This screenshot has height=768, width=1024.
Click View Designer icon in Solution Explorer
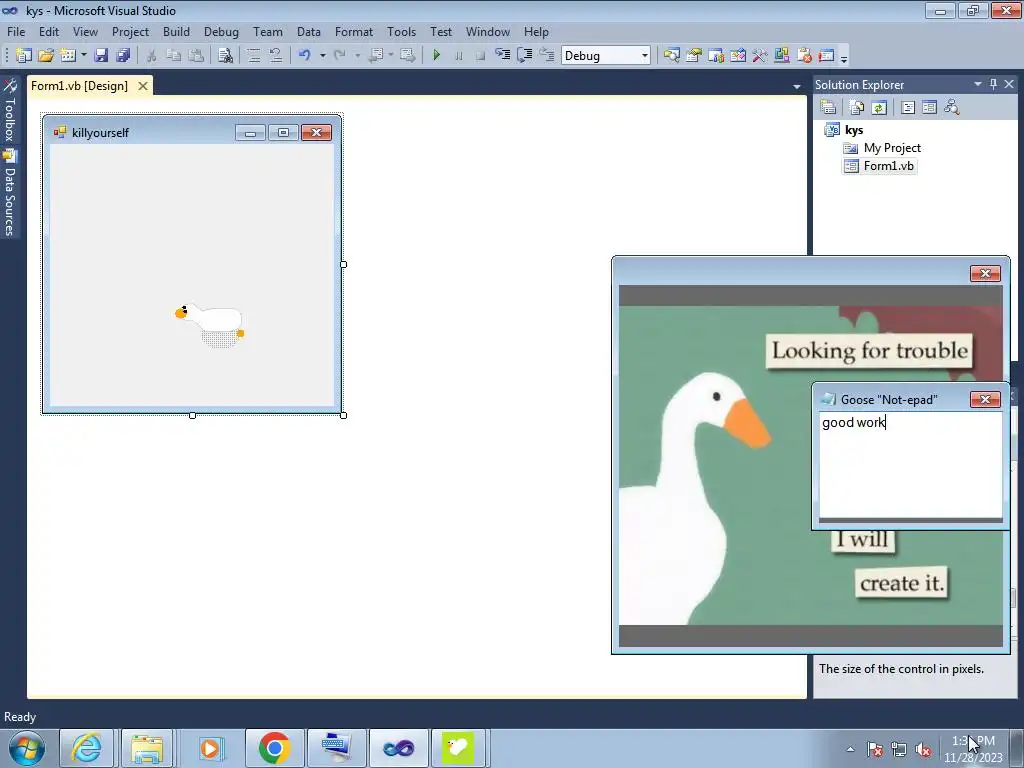click(x=929, y=107)
